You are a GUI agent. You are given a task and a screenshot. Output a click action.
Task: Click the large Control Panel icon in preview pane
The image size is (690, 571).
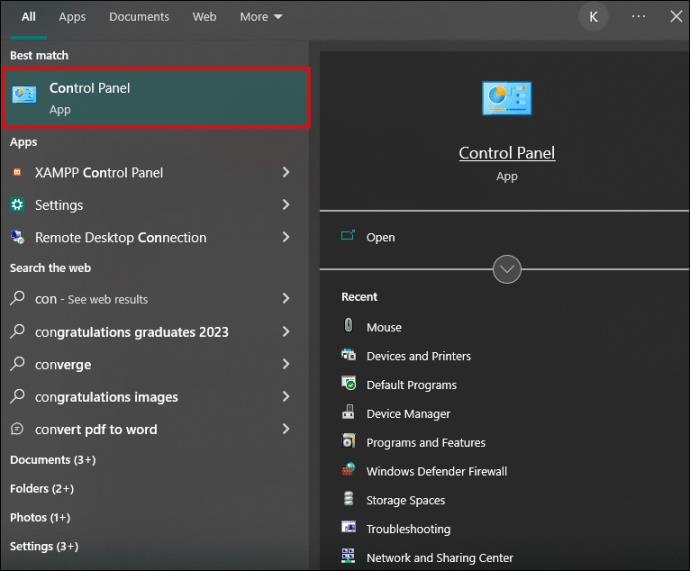(506, 98)
